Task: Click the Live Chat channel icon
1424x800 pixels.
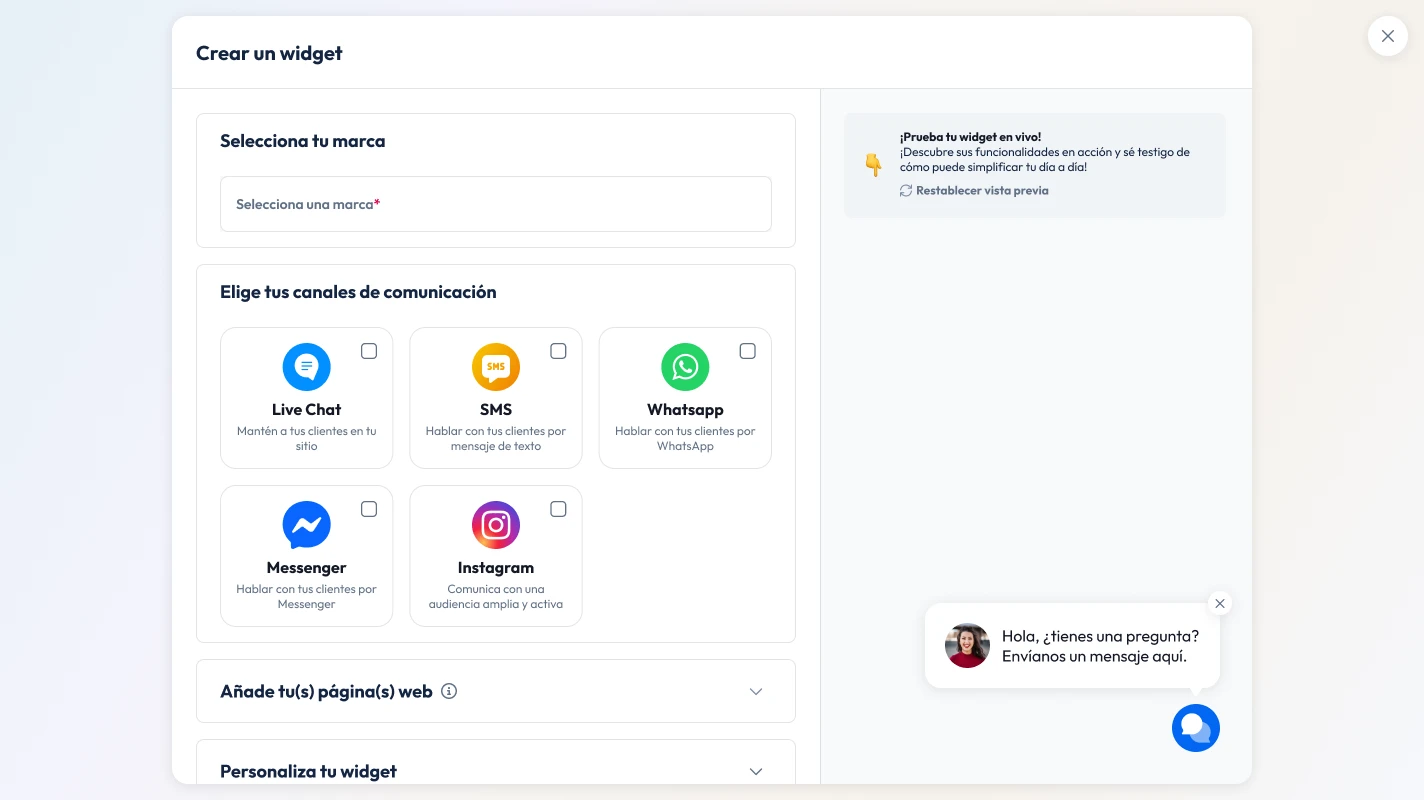Action: (306, 367)
